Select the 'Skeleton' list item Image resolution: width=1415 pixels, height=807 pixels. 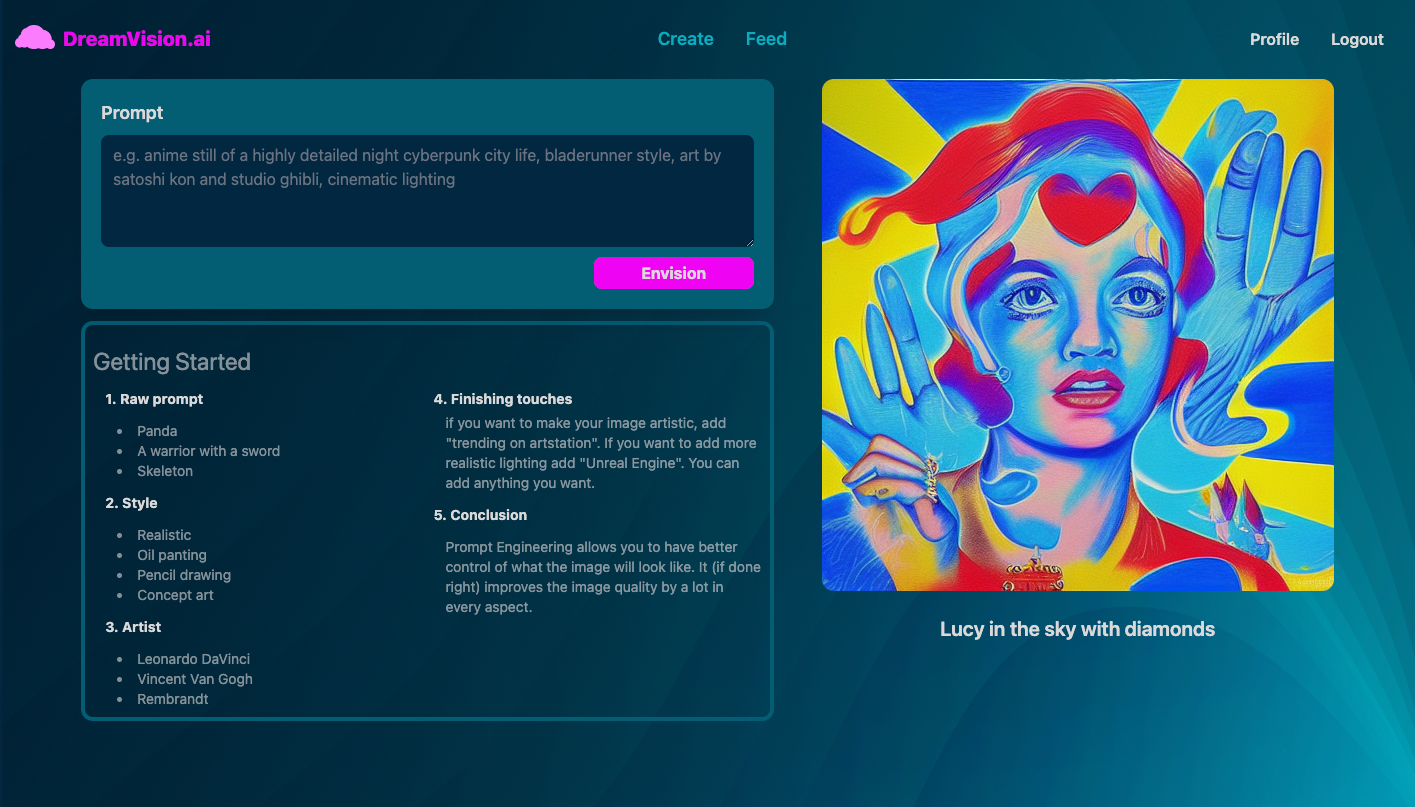point(165,471)
